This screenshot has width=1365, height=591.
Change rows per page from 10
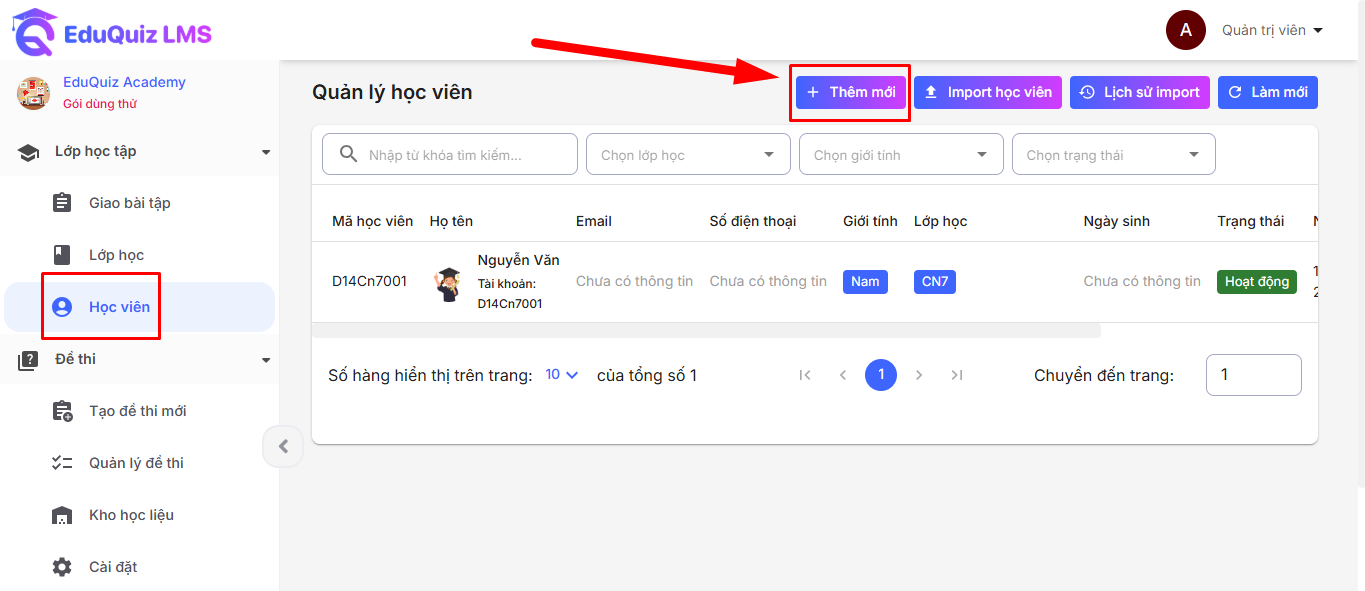[x=562, y=375]
